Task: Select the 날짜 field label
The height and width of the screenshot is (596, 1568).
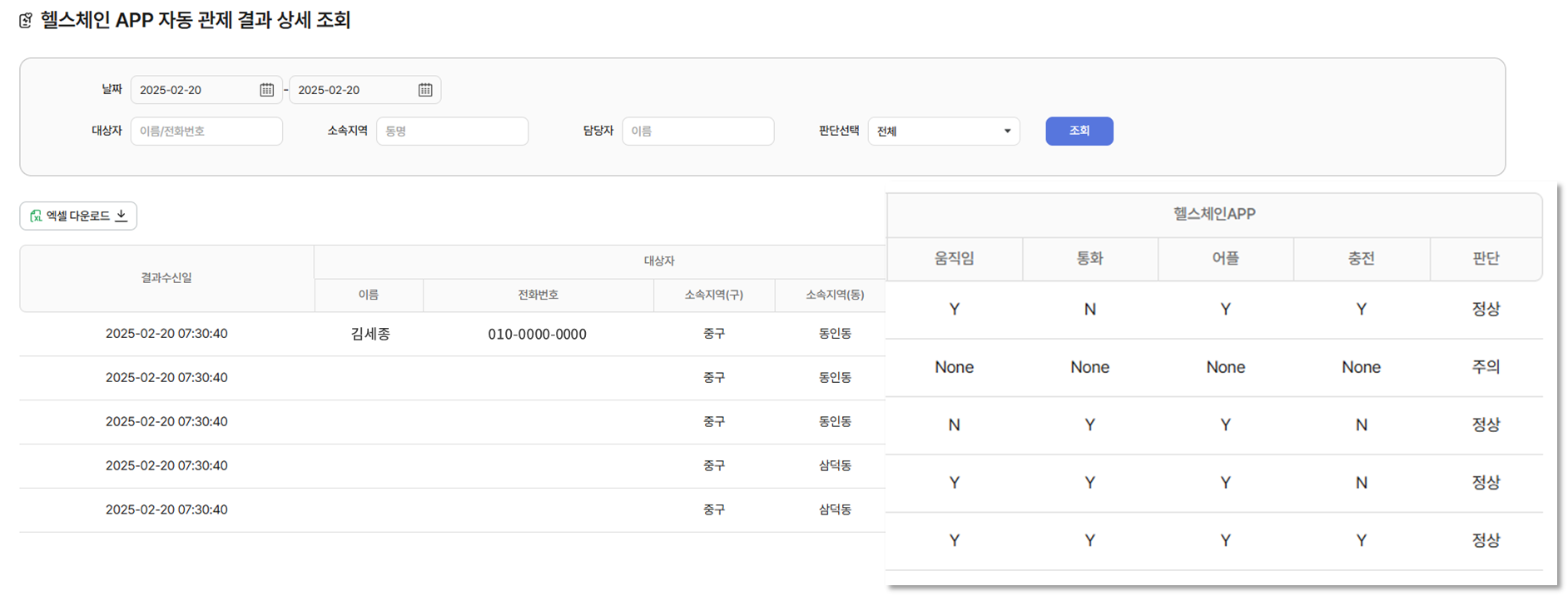Action: pos(112,89)
